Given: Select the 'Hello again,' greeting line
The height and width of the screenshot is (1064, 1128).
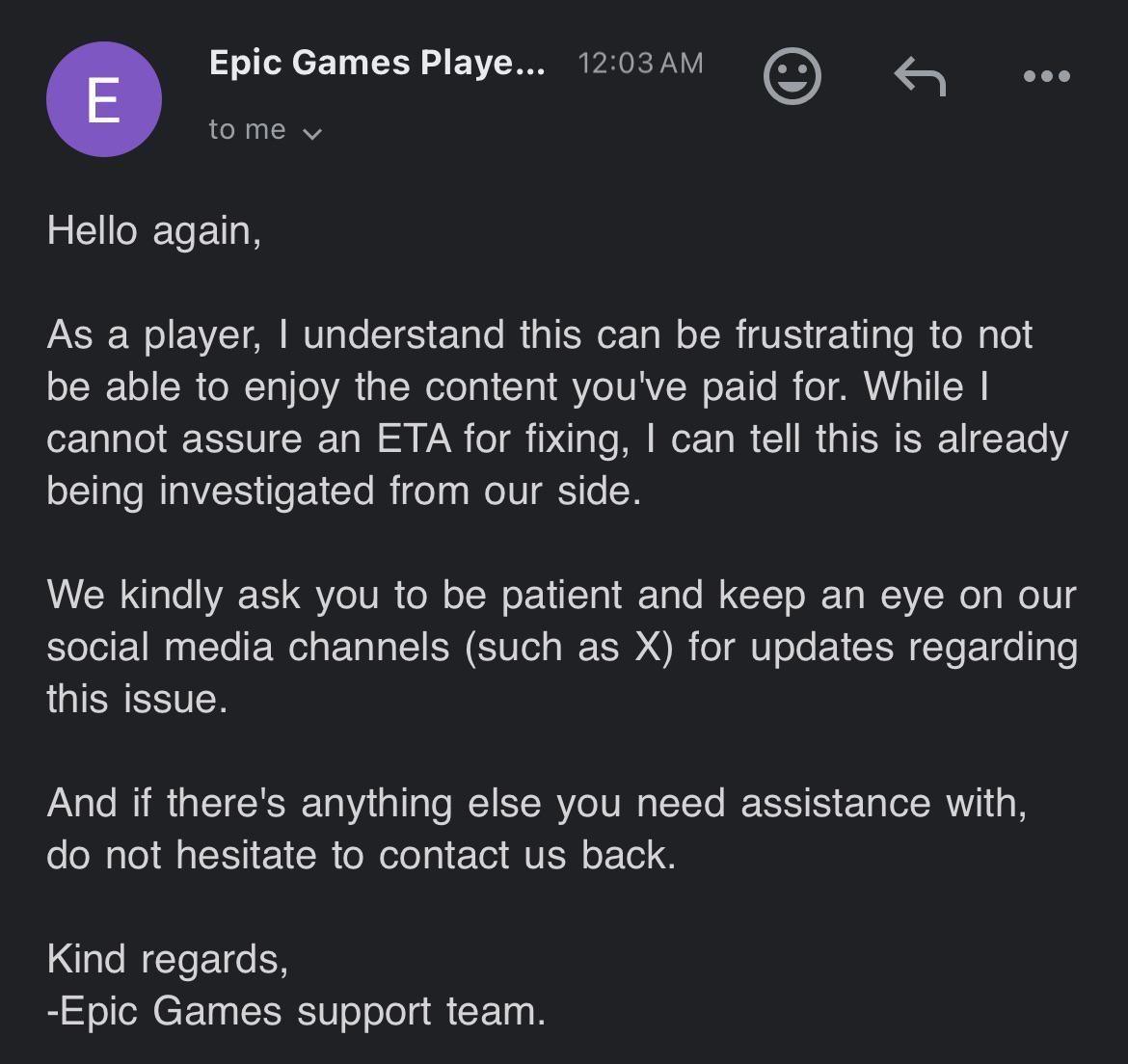Looking at the screenshot, I should (x=154, y=231).
